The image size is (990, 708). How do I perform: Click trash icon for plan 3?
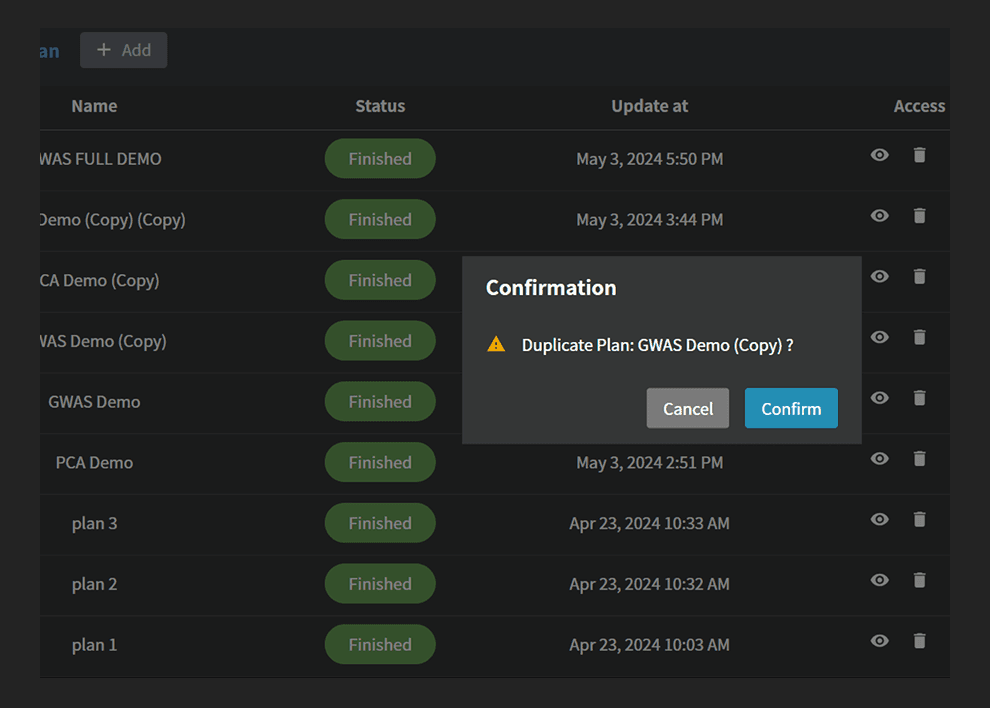click(919, 520)
